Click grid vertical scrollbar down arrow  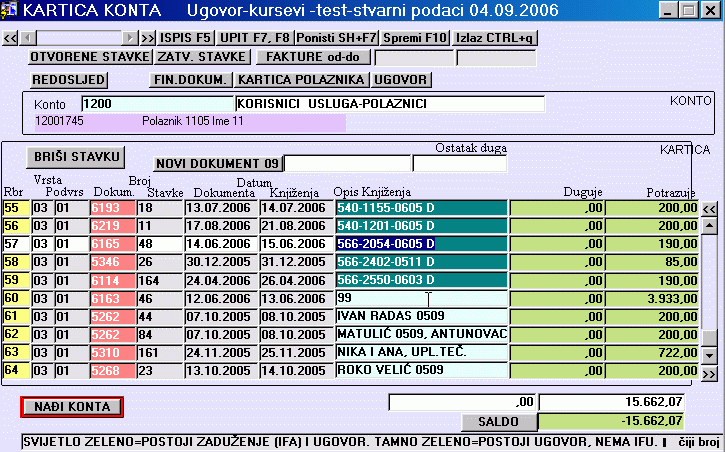click(x=709, y=355)
